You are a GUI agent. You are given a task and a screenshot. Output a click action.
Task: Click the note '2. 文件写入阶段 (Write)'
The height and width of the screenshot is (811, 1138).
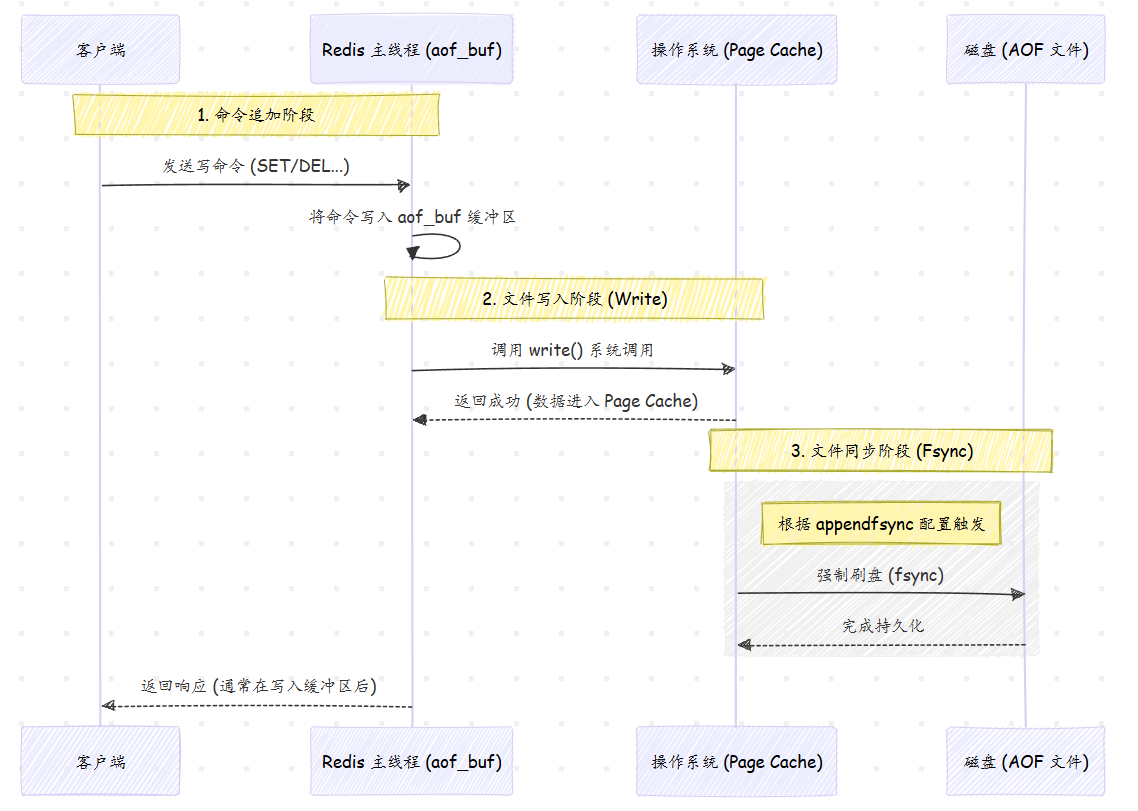click(x=574, y=298)
